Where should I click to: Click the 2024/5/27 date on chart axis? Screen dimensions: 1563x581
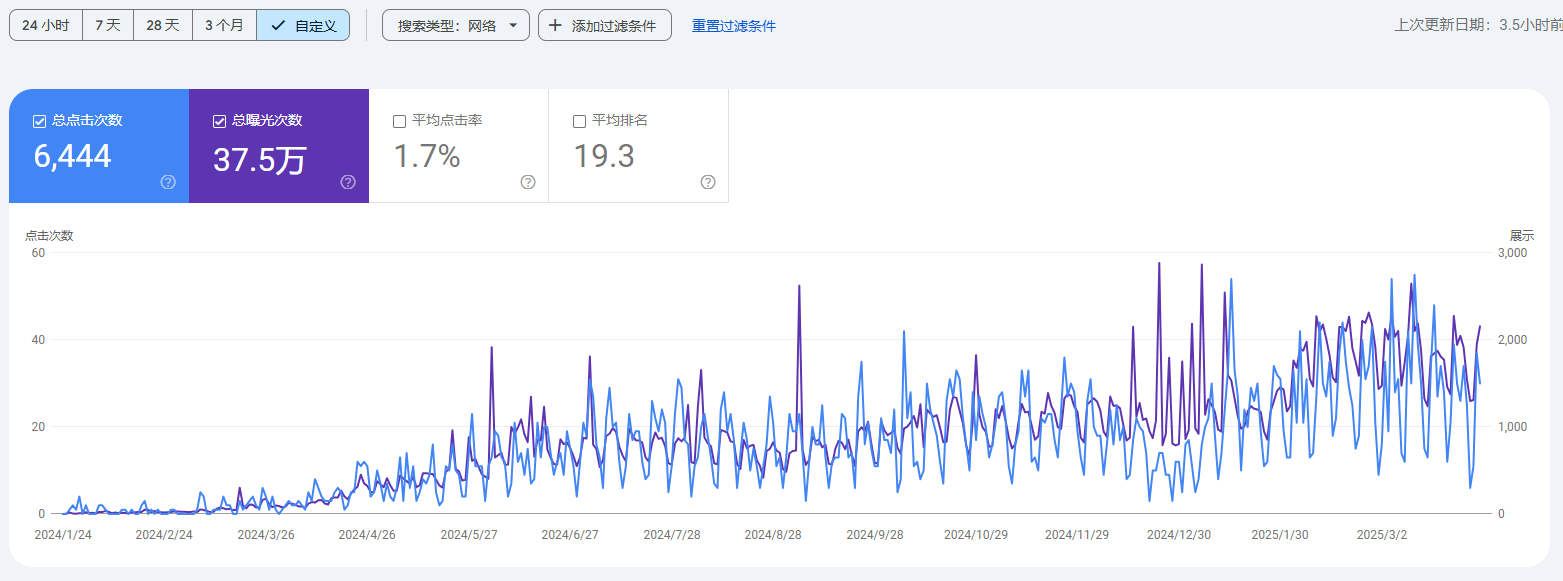point(469,534)
